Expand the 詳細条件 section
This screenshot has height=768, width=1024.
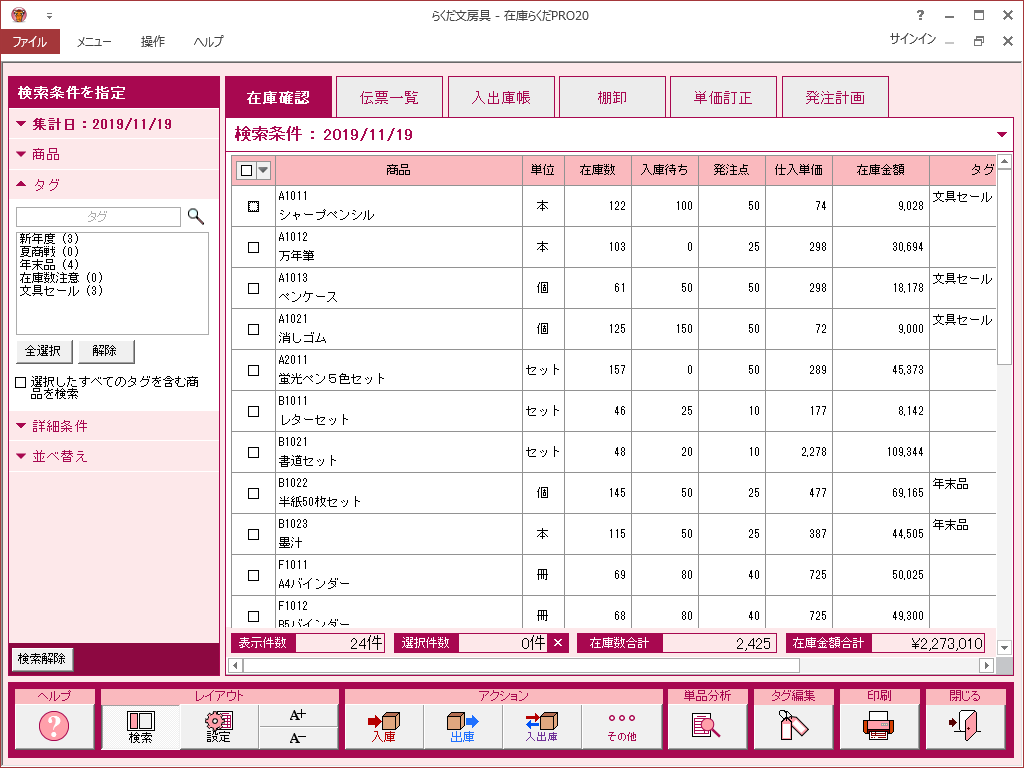[x=60, y=426]
